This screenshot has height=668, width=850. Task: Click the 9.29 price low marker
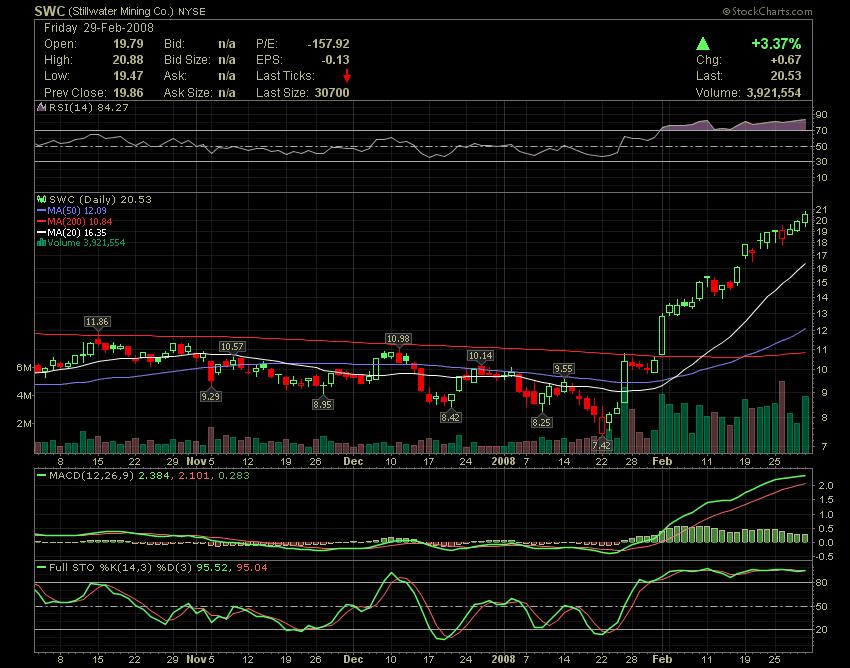point(210,396)
